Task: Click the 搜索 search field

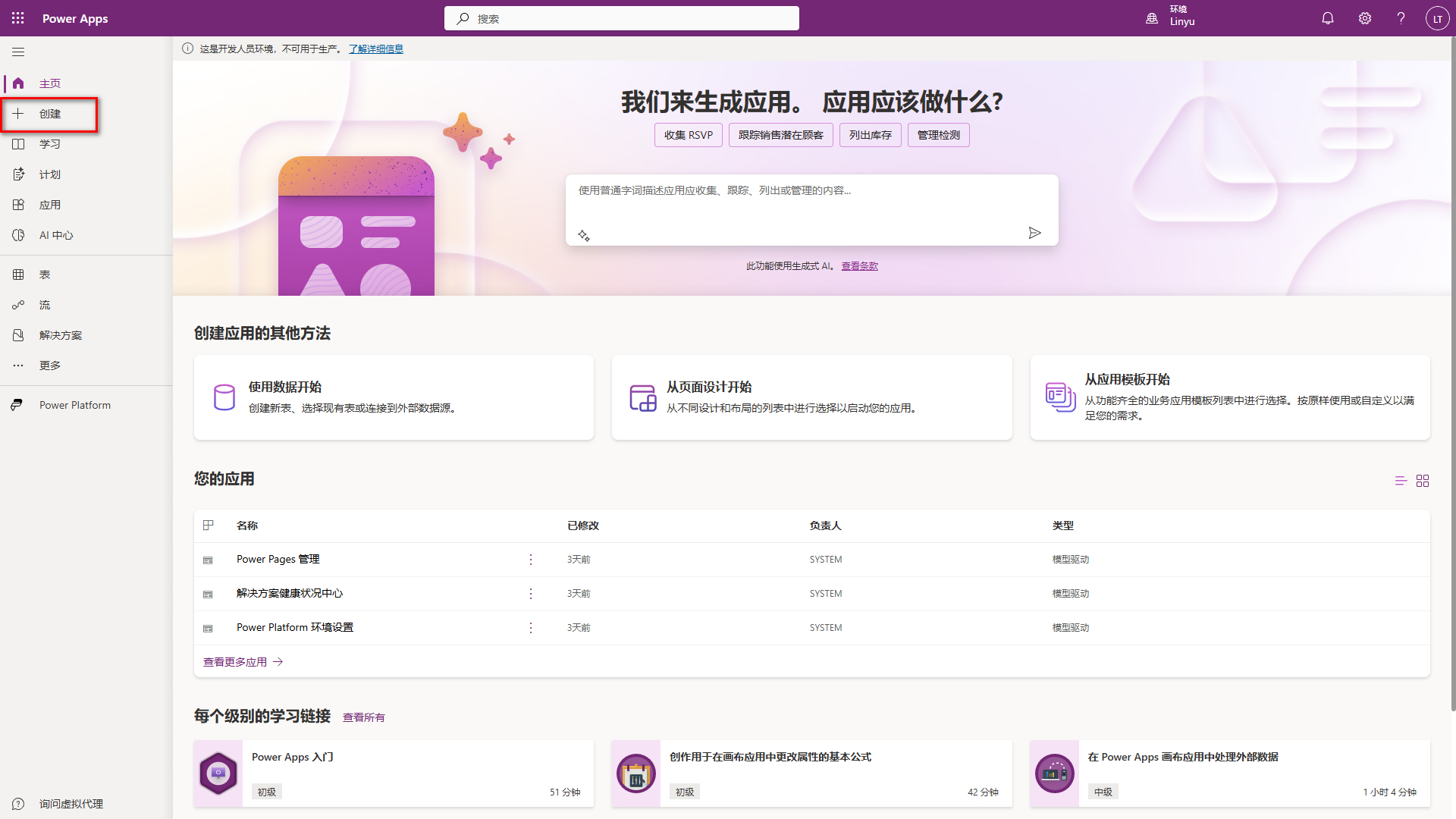Action: coord(622,18)
